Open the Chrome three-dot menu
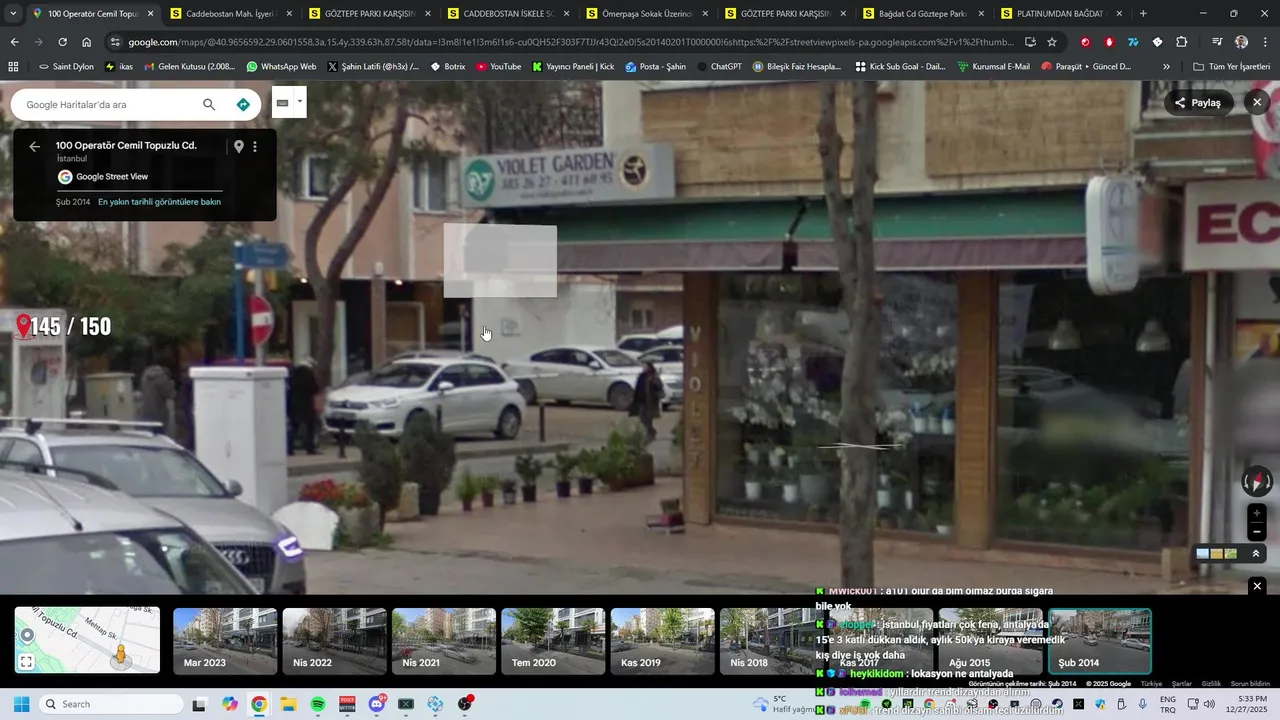The height and width of the screenshot is (720, 1280). (x=1265, y=42)
